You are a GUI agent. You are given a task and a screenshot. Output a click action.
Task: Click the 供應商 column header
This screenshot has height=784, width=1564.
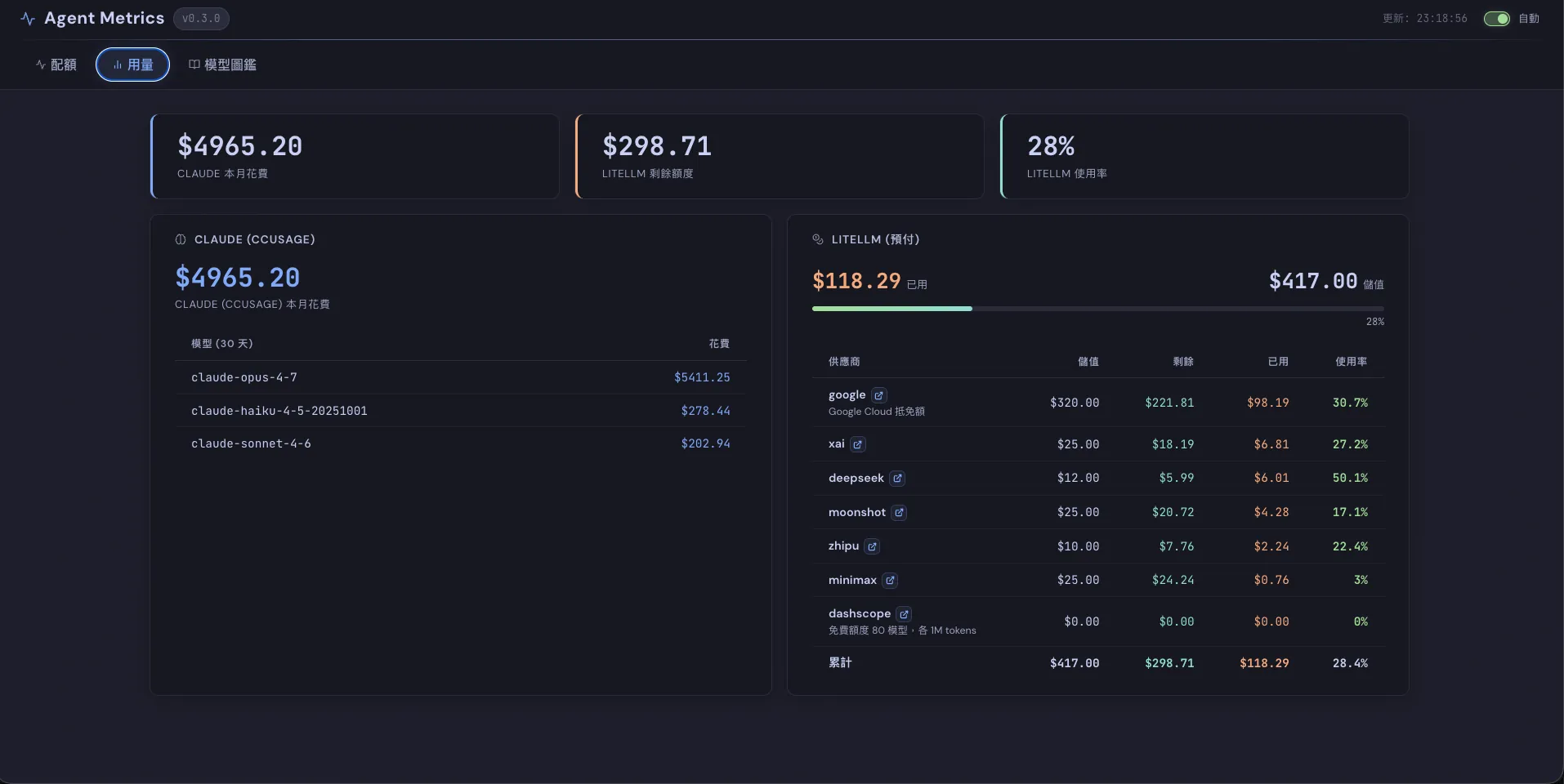pos(844,362)
